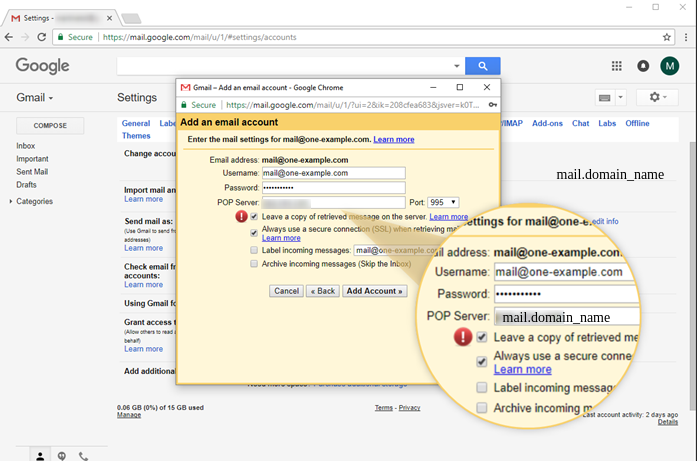Screen dimensions: 697x461
Task: Click the COMPOSE button
Action: click(50, 126)
